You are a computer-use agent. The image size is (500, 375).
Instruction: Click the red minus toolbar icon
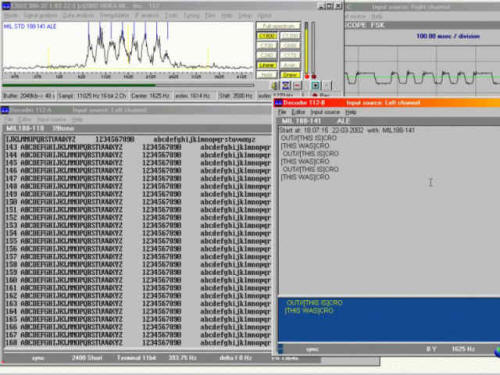(297, 85)
